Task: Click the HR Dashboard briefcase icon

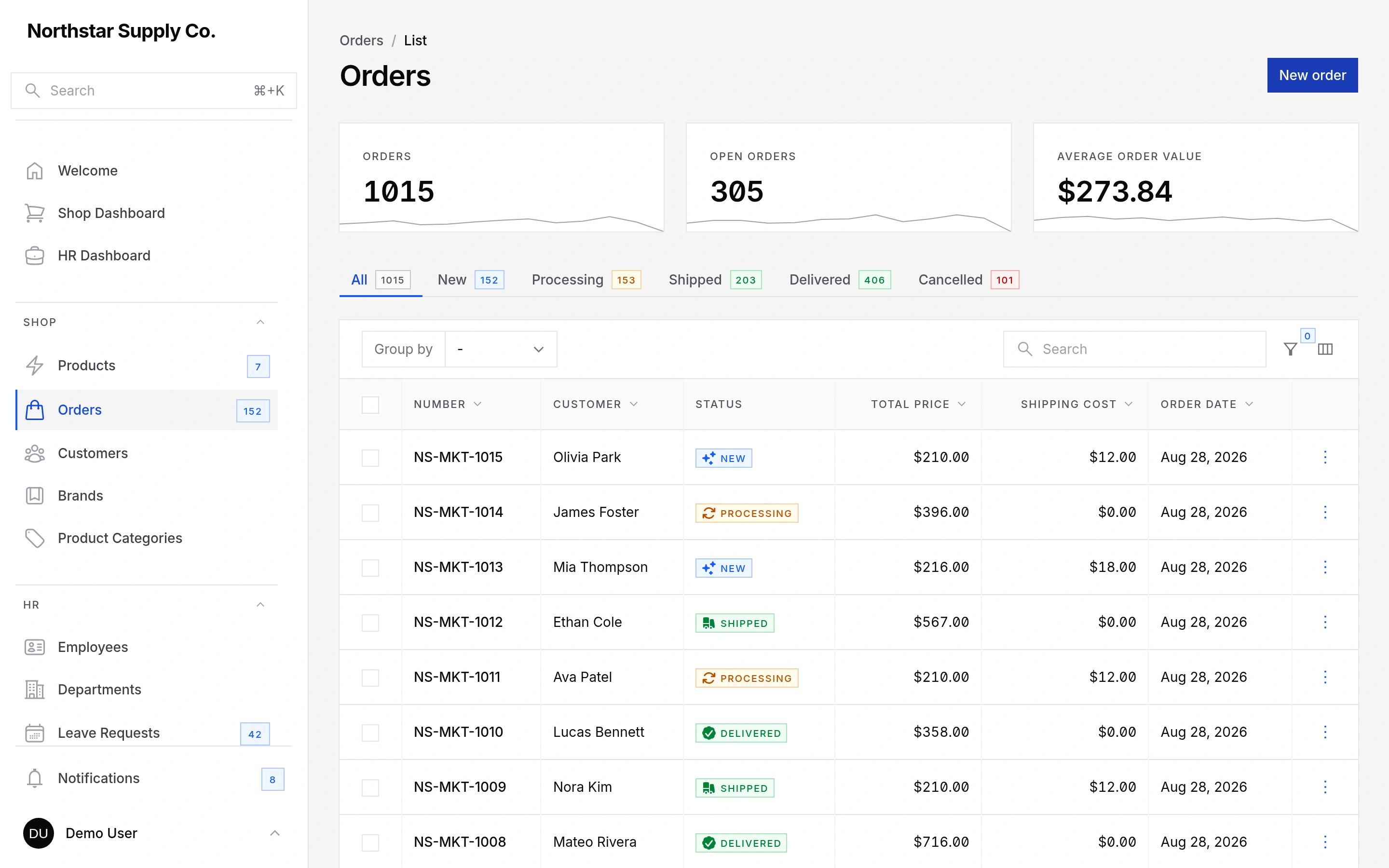Action: pyautogui.click(x=34, y=256)
